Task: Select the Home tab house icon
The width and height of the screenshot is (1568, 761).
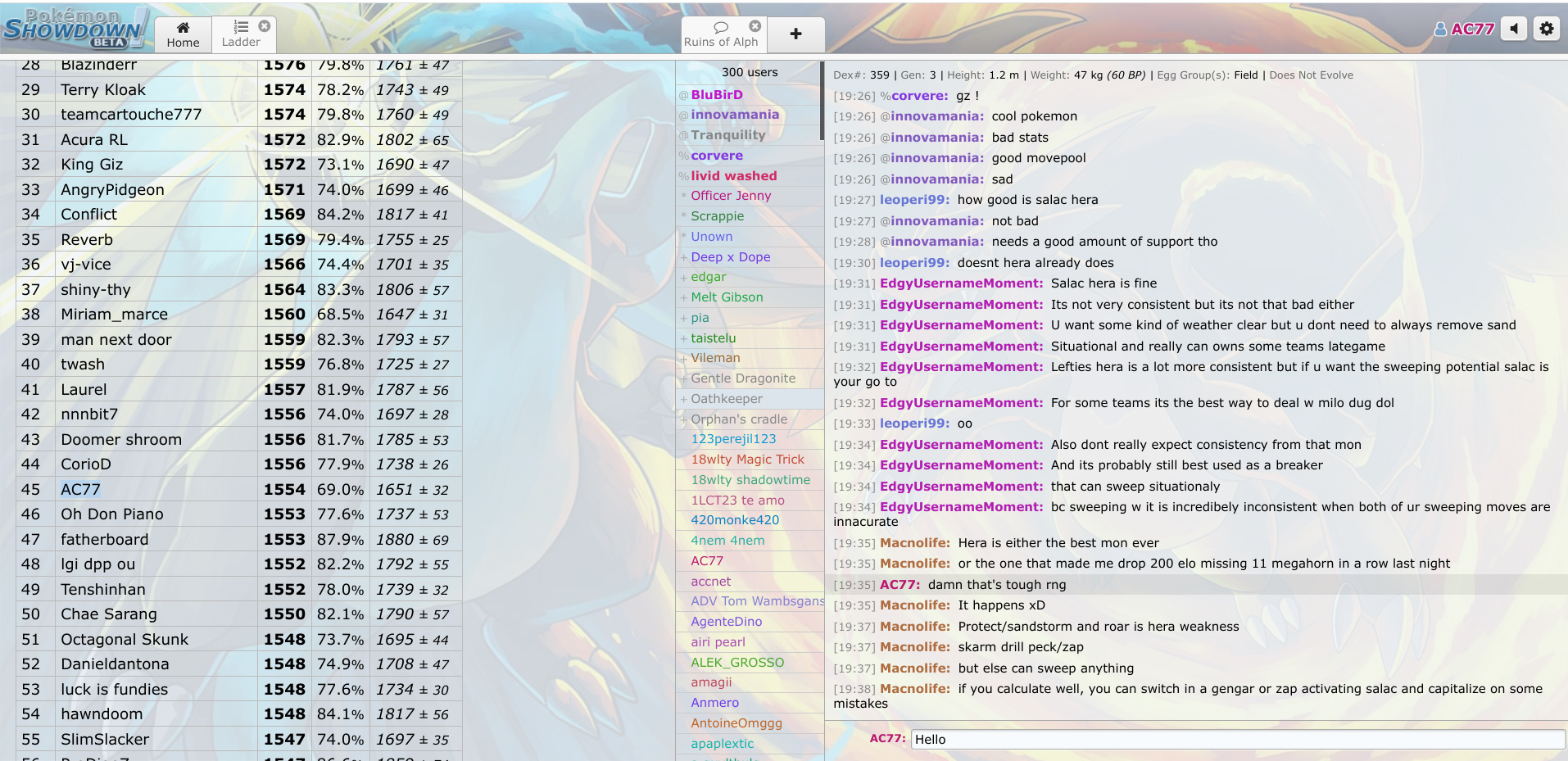Action: [182, 27]
